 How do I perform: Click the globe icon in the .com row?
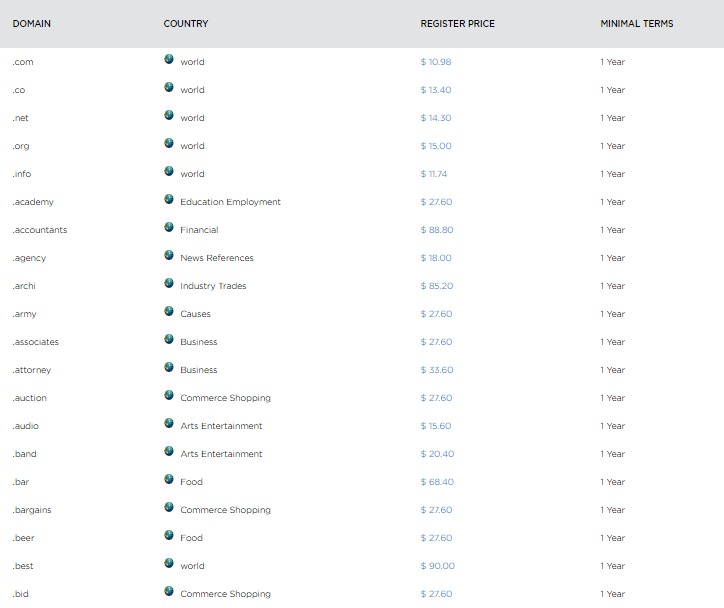[x=170, y=60]
